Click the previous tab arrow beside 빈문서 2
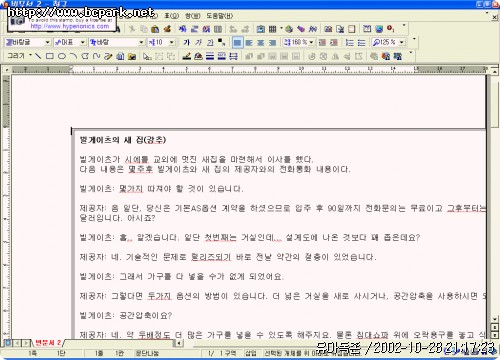 [17, 343]
